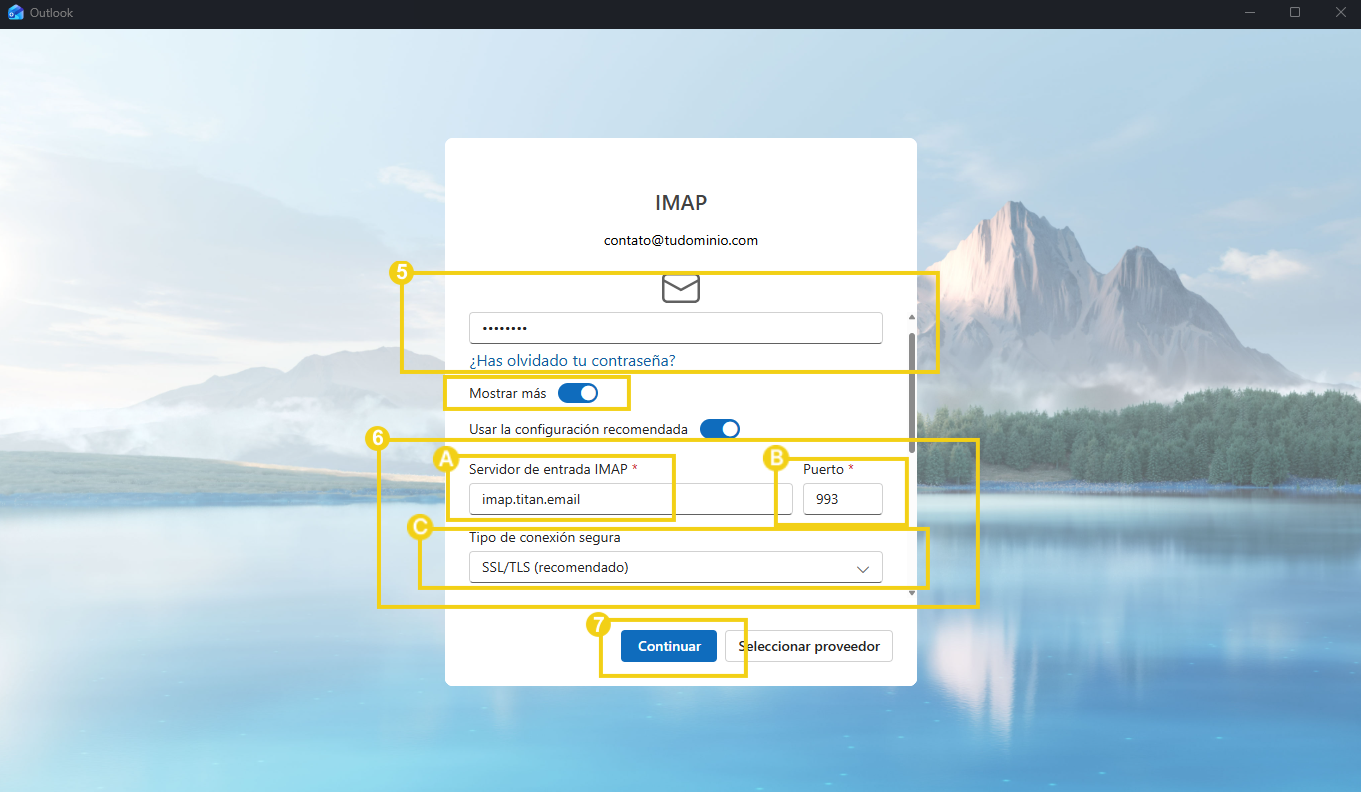Open Tipo de conexión segura SSL/TLS dropdown

pos(675,568)
